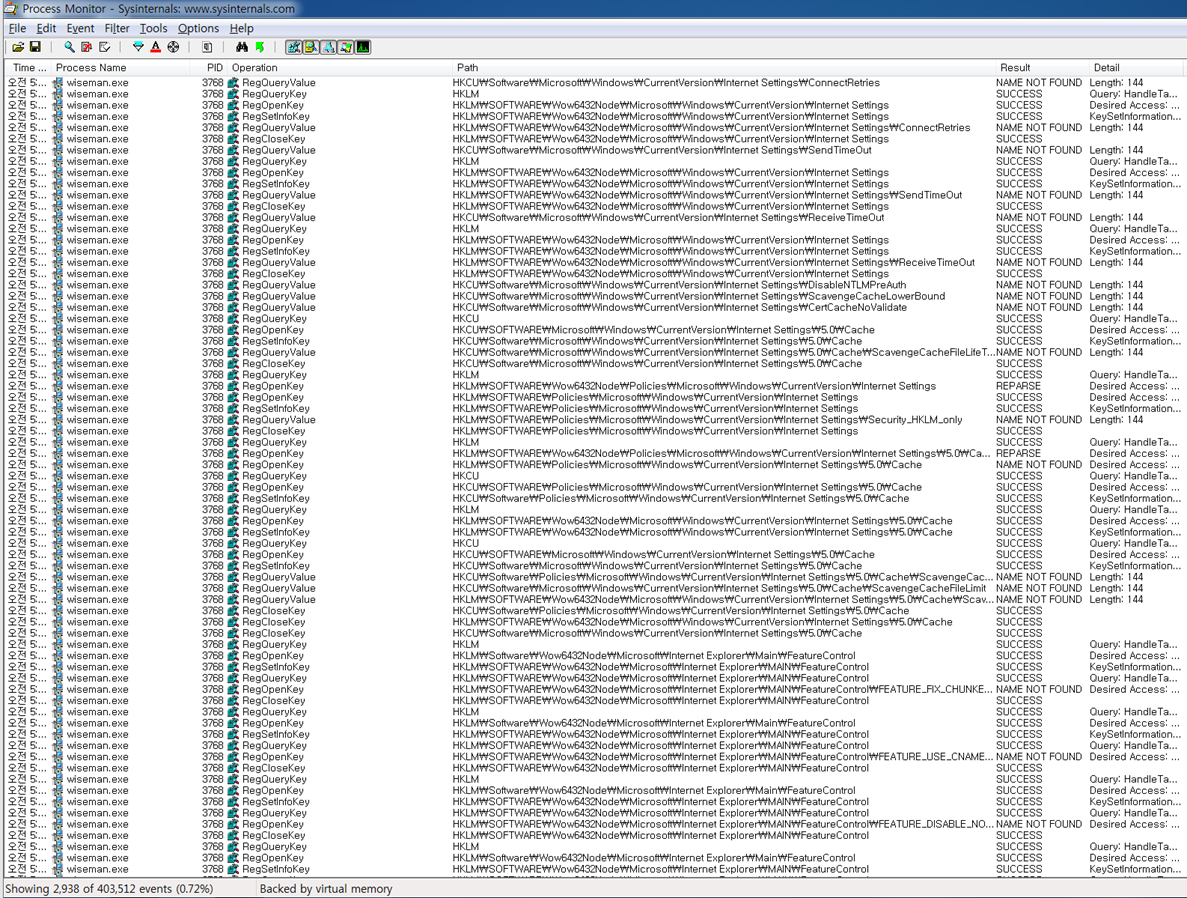The image size is (1187, 898).
Task: Select the FEATURE_DISABLE_NO... path row
Action: point(722,824)
